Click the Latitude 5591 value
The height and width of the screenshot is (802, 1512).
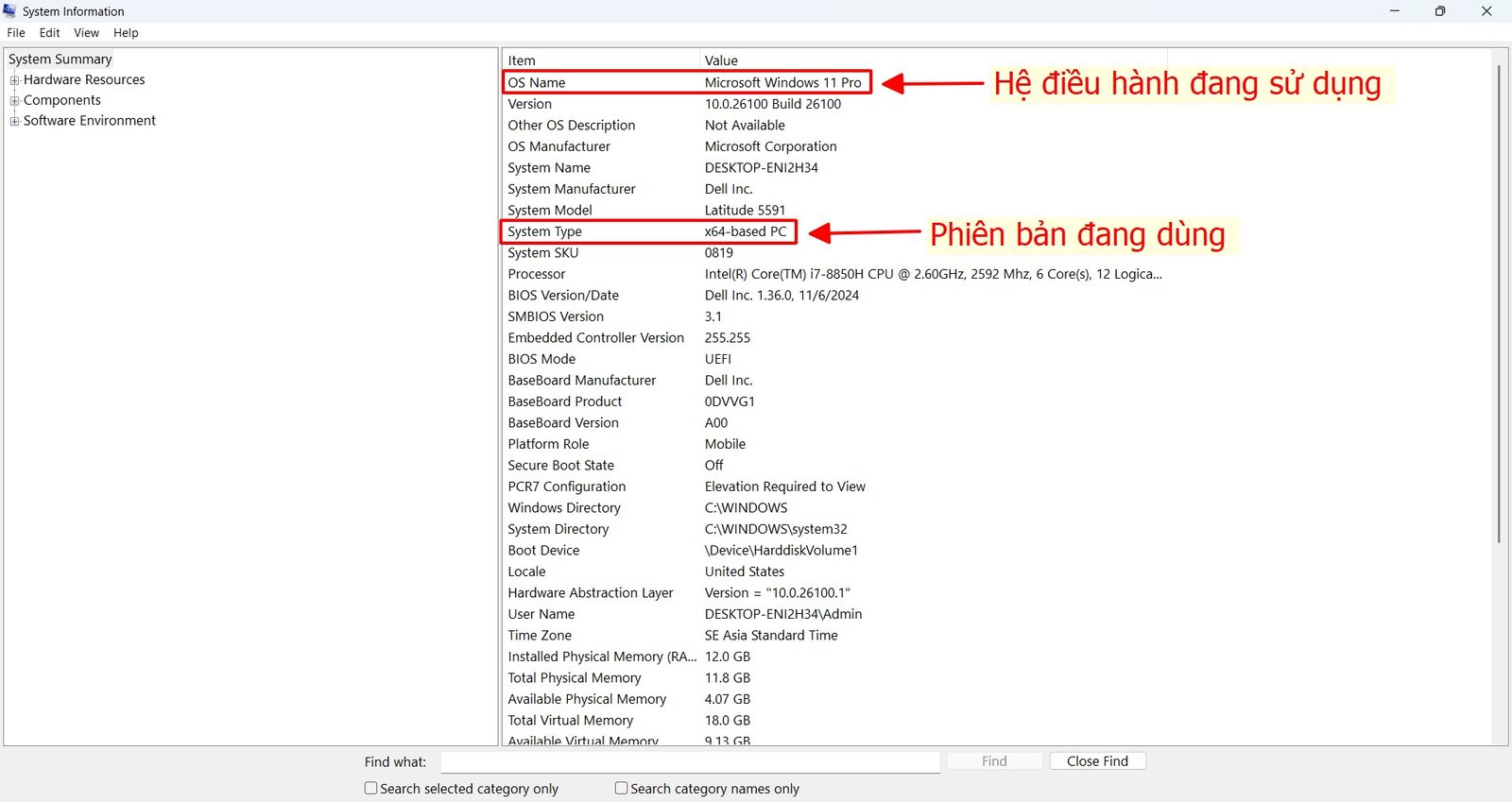point(745,210)
